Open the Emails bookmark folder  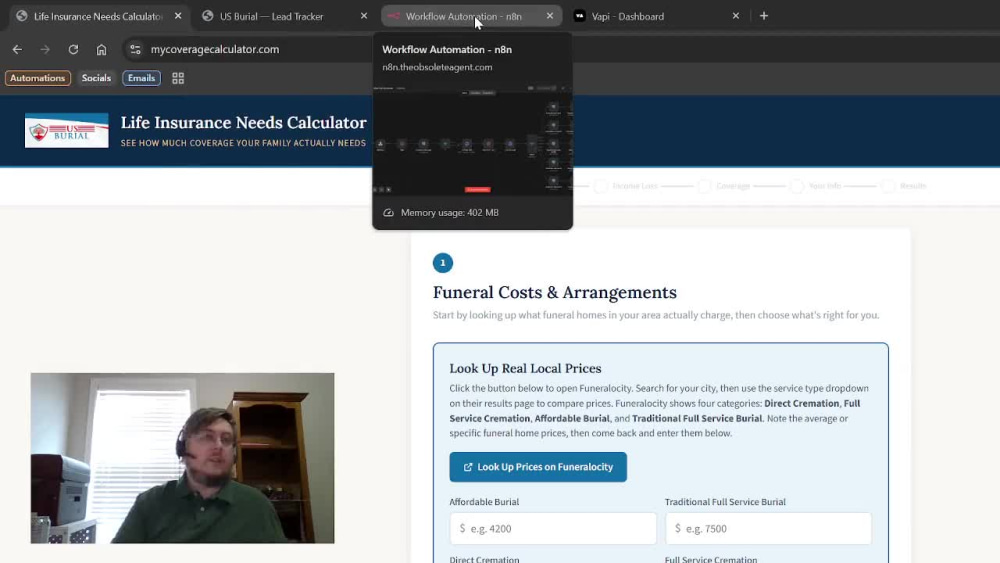[141, 78]
